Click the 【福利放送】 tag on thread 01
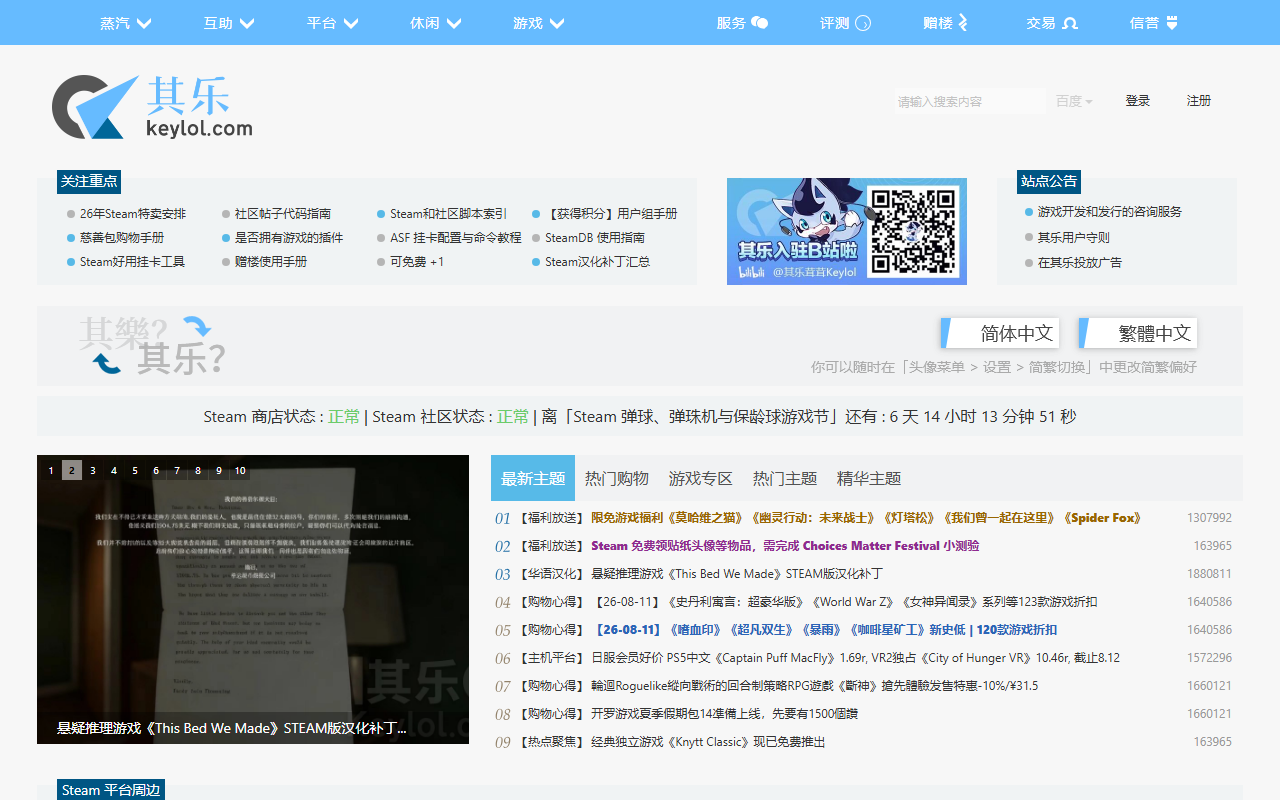Screen dimensions: 1280x800 tap(551, 518)
